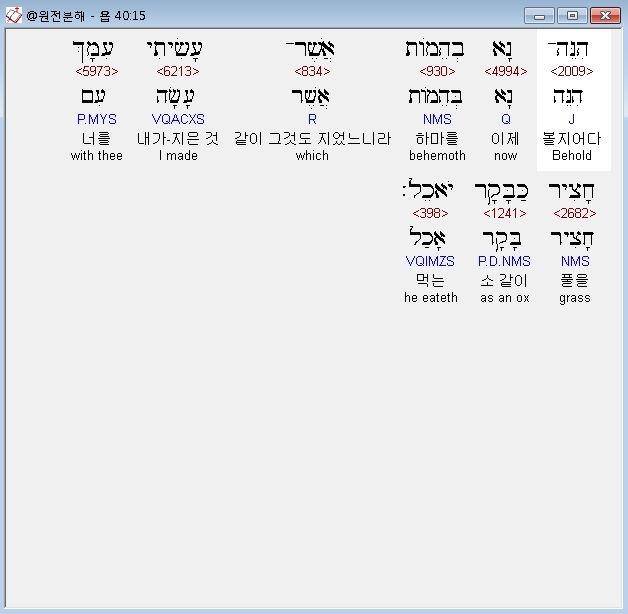Maximize the 원전분해 window
This screenshot has height=614, width=628.
572,16
